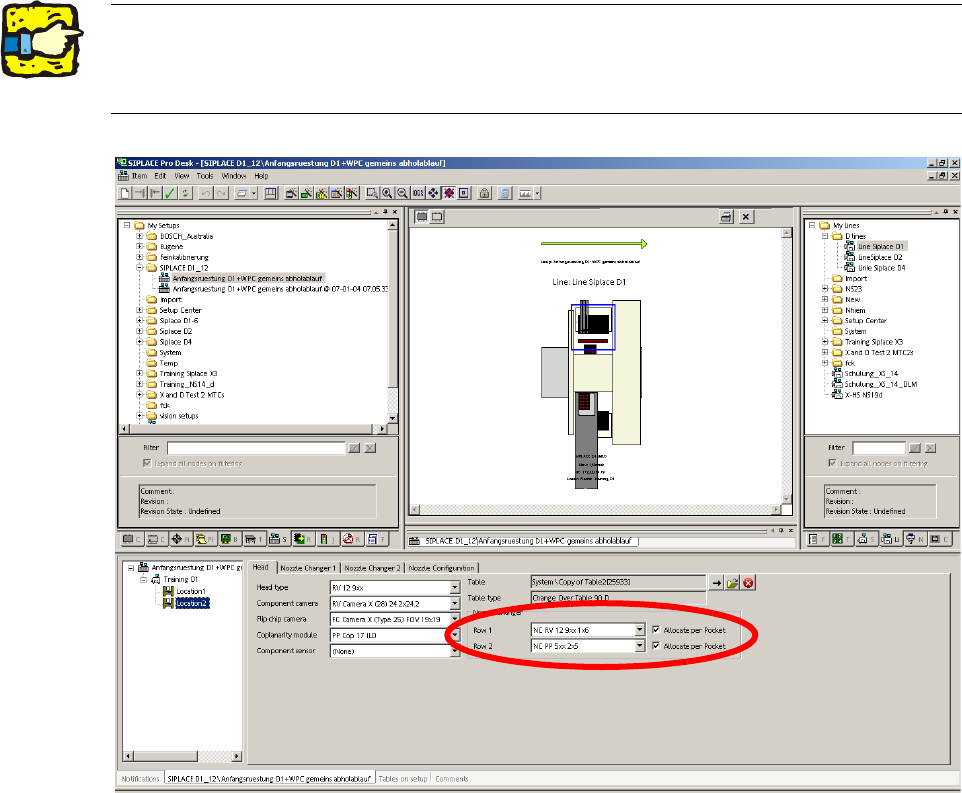
Task: Click the Filter input field in right panel
Action: pyautogui.click(x=879, y=448)
